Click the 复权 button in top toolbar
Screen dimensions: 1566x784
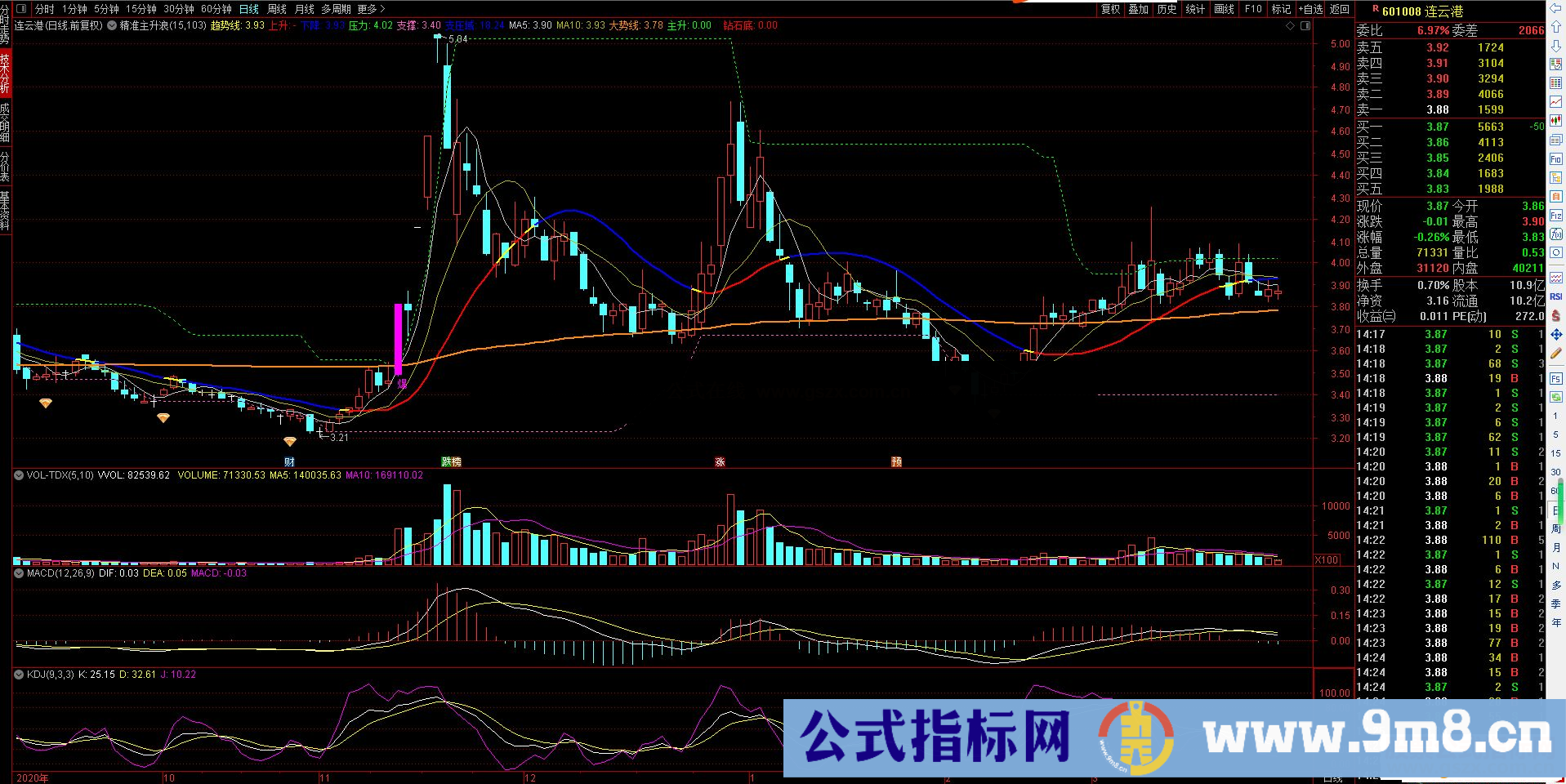click(x=1110, y=9)
